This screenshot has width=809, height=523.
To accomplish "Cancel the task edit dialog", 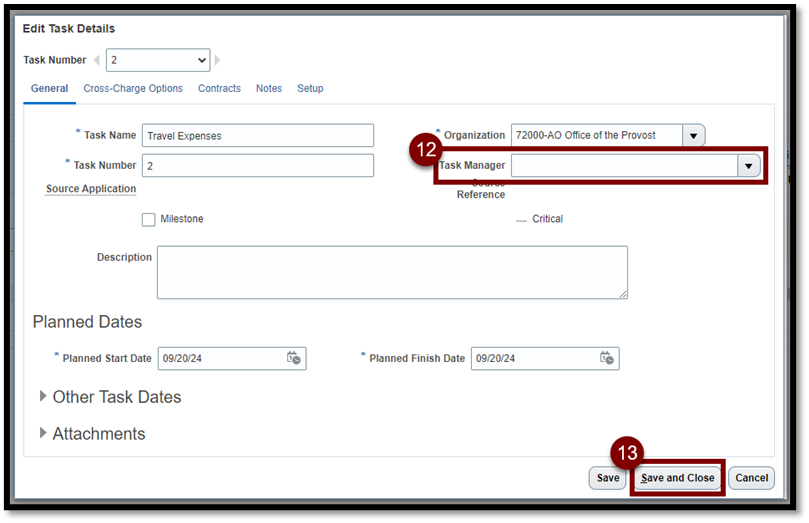I will pyautogui.click(x=751, y=478).
